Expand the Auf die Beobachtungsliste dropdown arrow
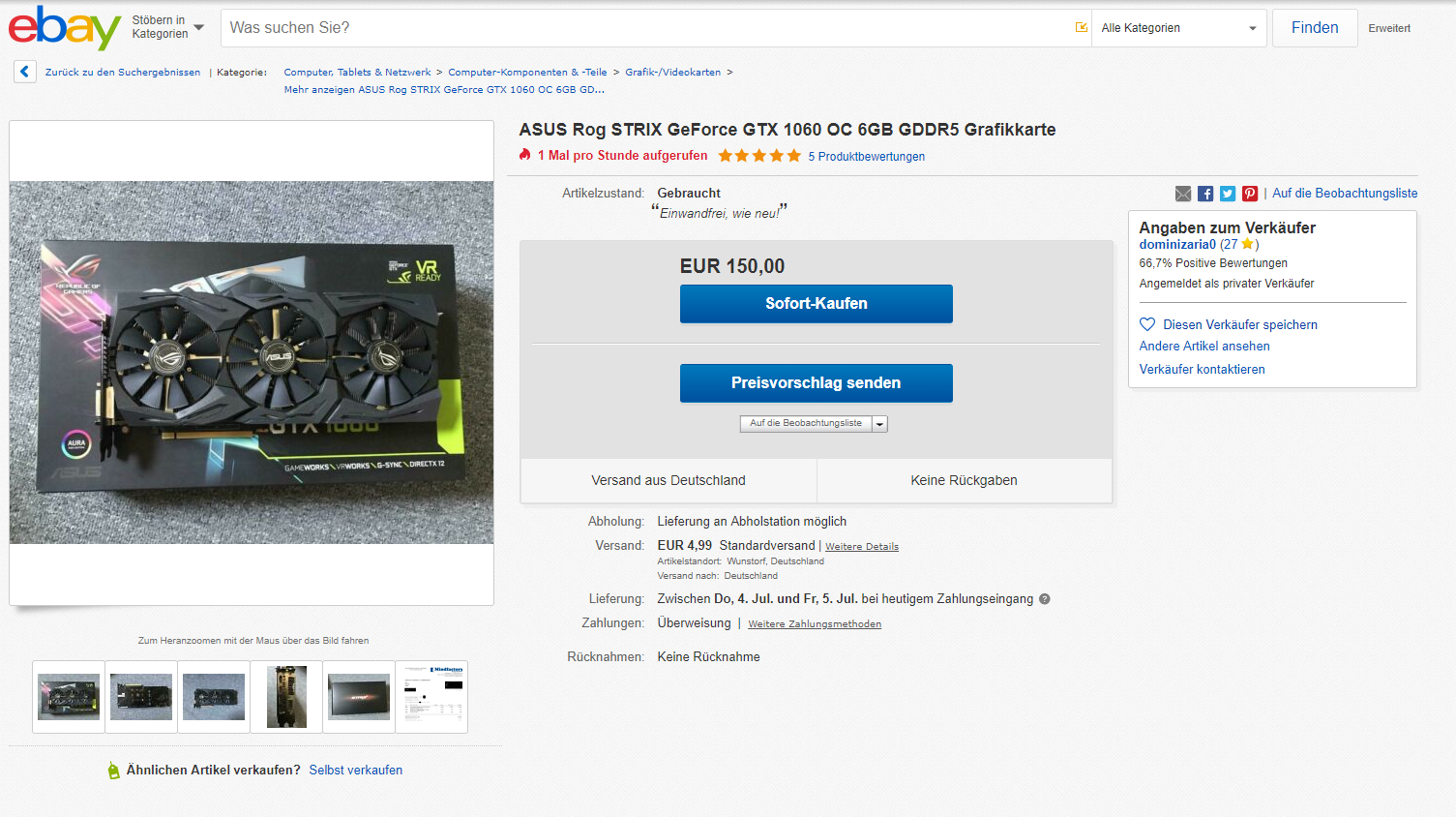Screen dimensions: 1456x817 [x=879, y=424]
